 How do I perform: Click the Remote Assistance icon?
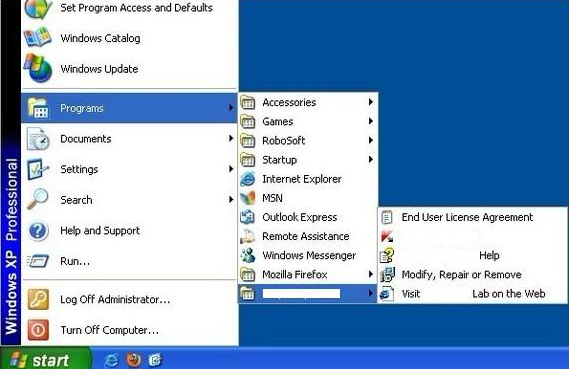(248, 236)
